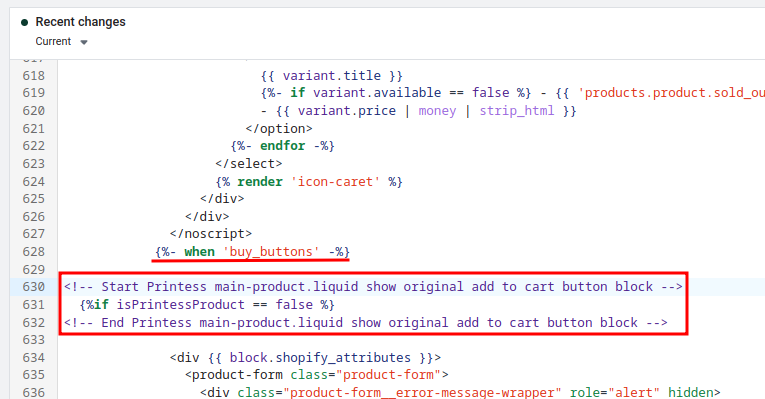This screenshot has width=765, height=399.
Task: Click line number 633 in gutter
Action: point(34,339)
